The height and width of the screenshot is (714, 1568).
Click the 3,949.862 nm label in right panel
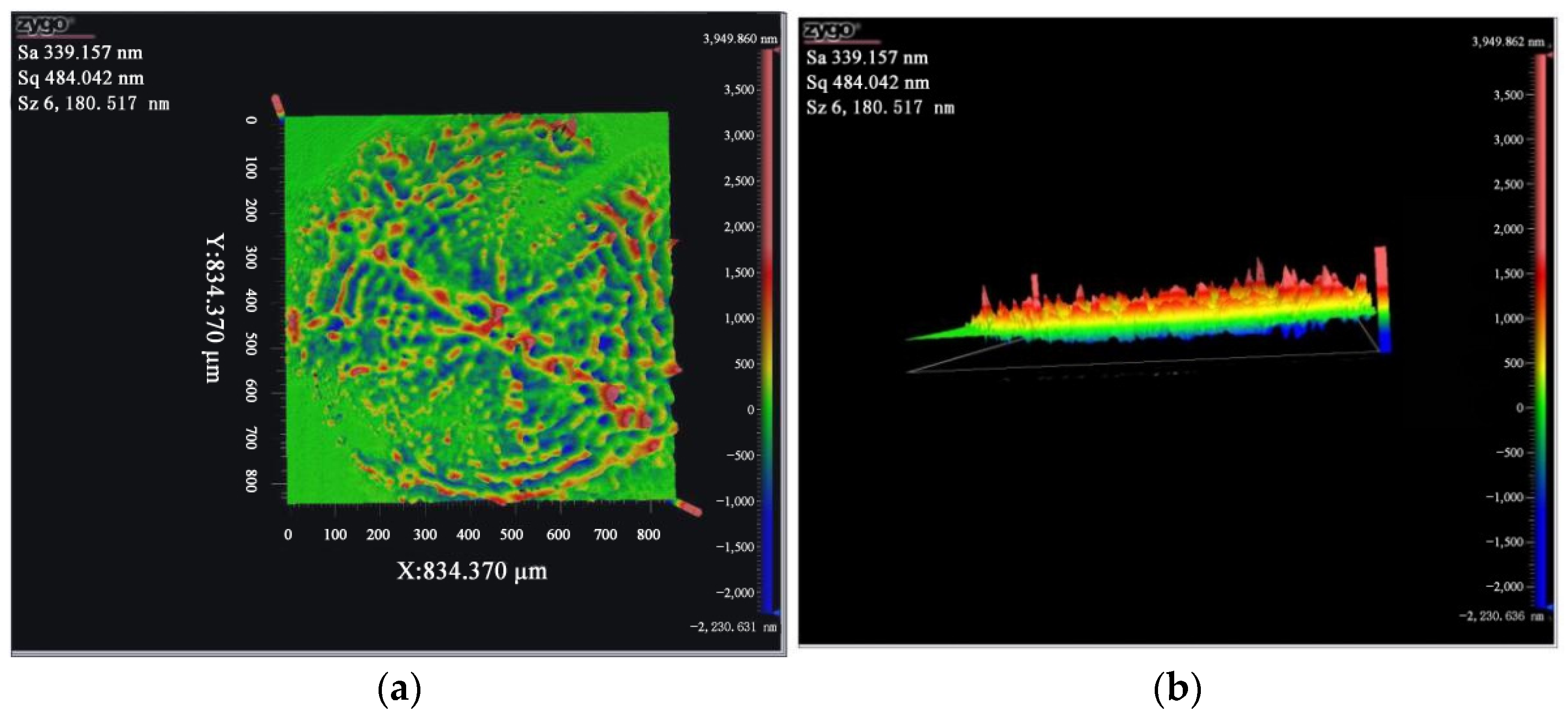pyautogui.click(x=1508, y=42)
